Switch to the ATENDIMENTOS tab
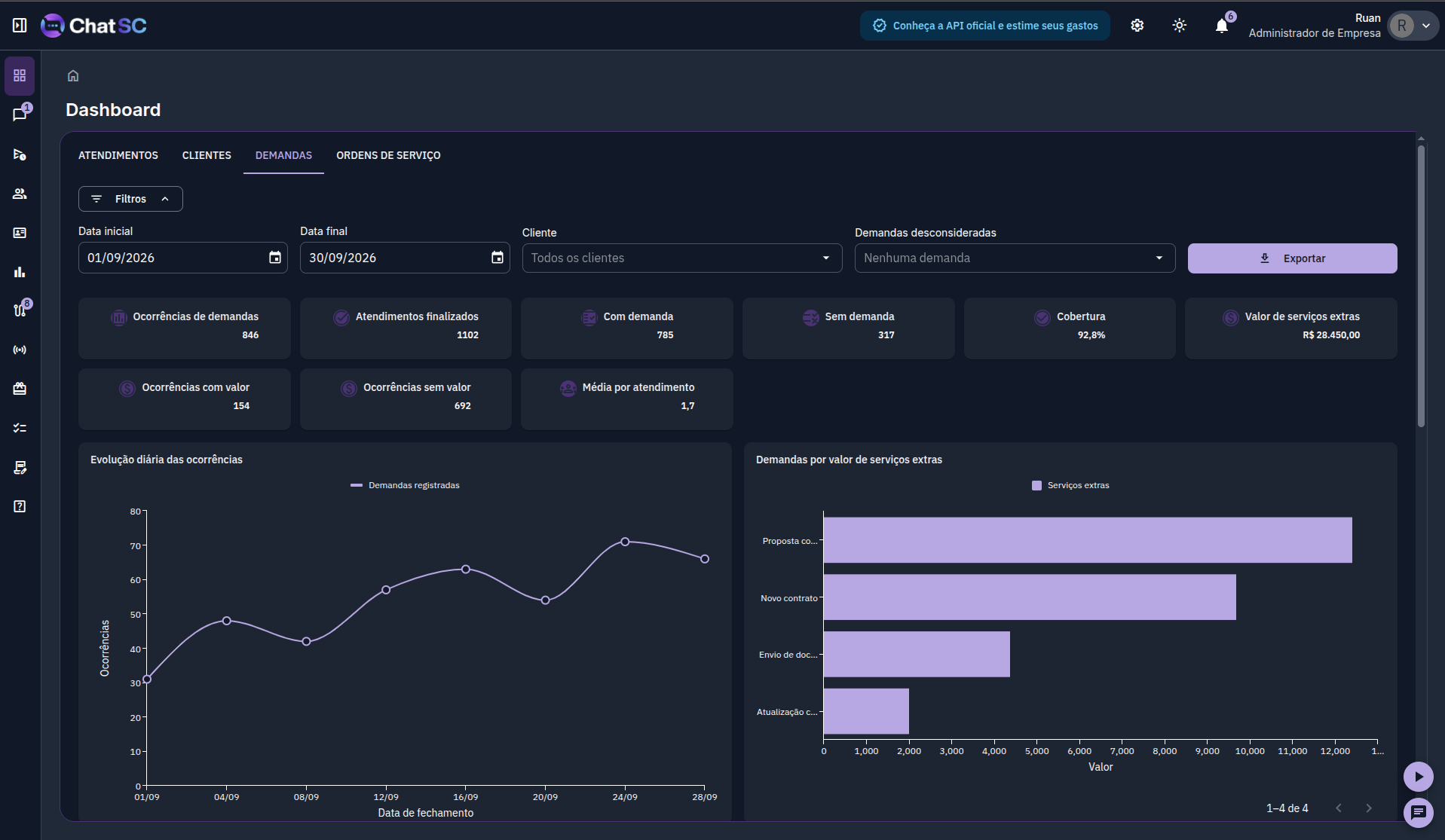 [118, 155]
